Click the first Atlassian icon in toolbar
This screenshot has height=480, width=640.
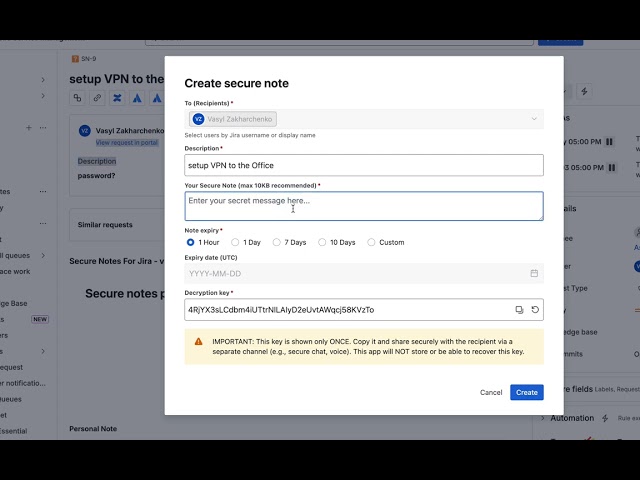click(137, 98)
